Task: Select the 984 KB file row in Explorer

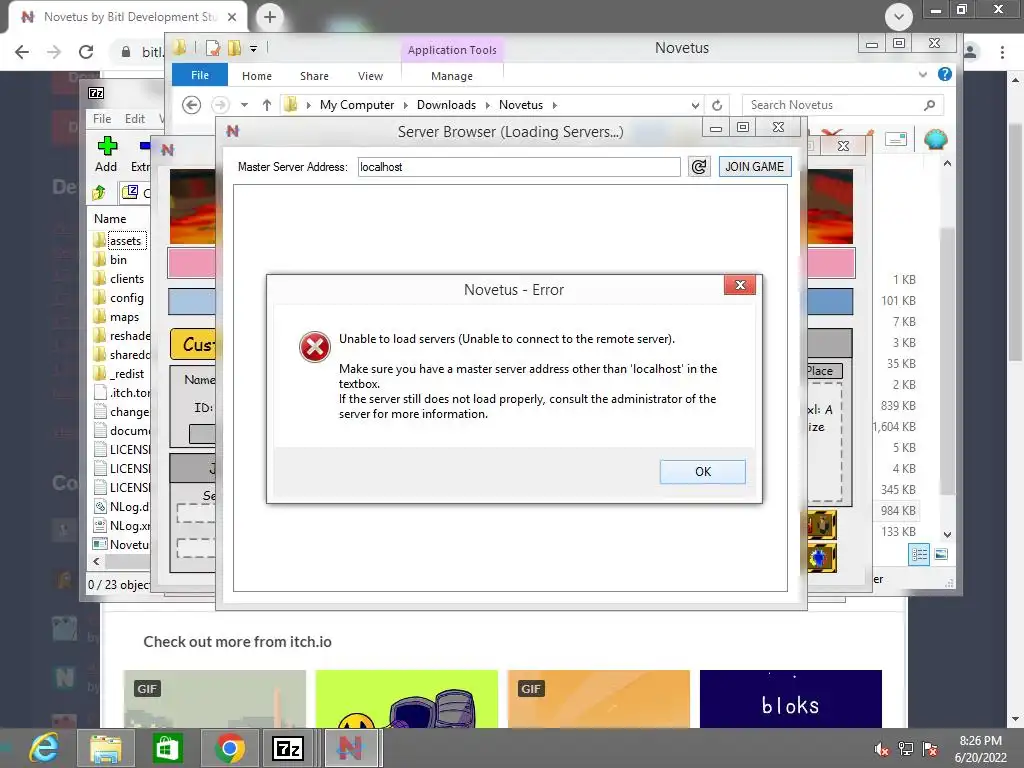Action: [x=898, y=511]
